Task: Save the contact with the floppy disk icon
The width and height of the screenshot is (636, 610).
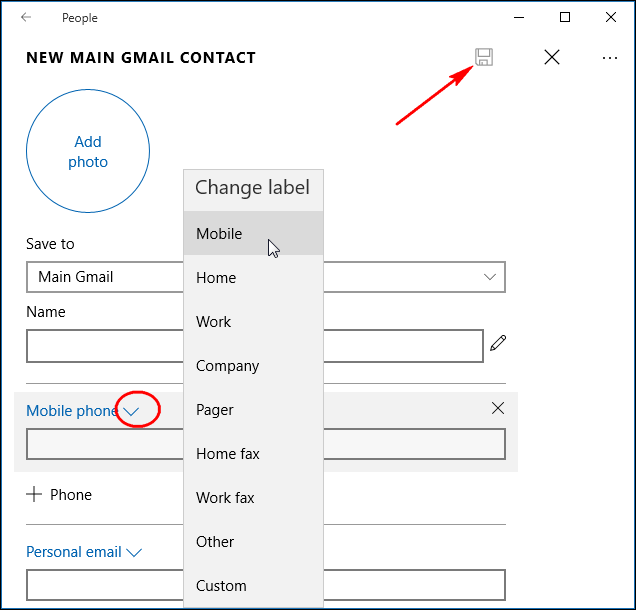Action: [x=484, y=57]
